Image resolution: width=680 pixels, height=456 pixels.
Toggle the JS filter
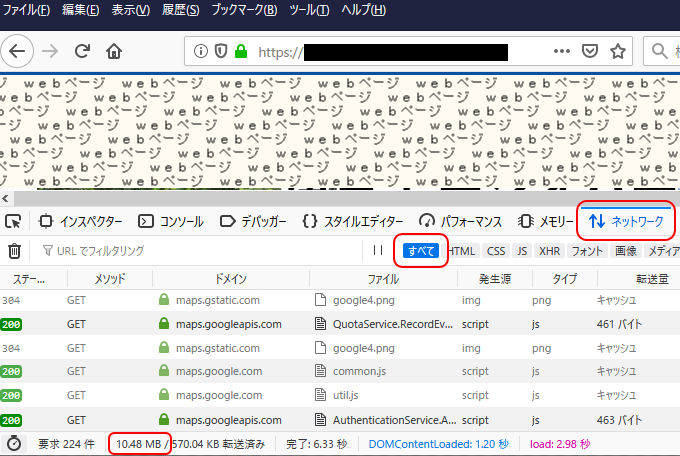(522, 251)
